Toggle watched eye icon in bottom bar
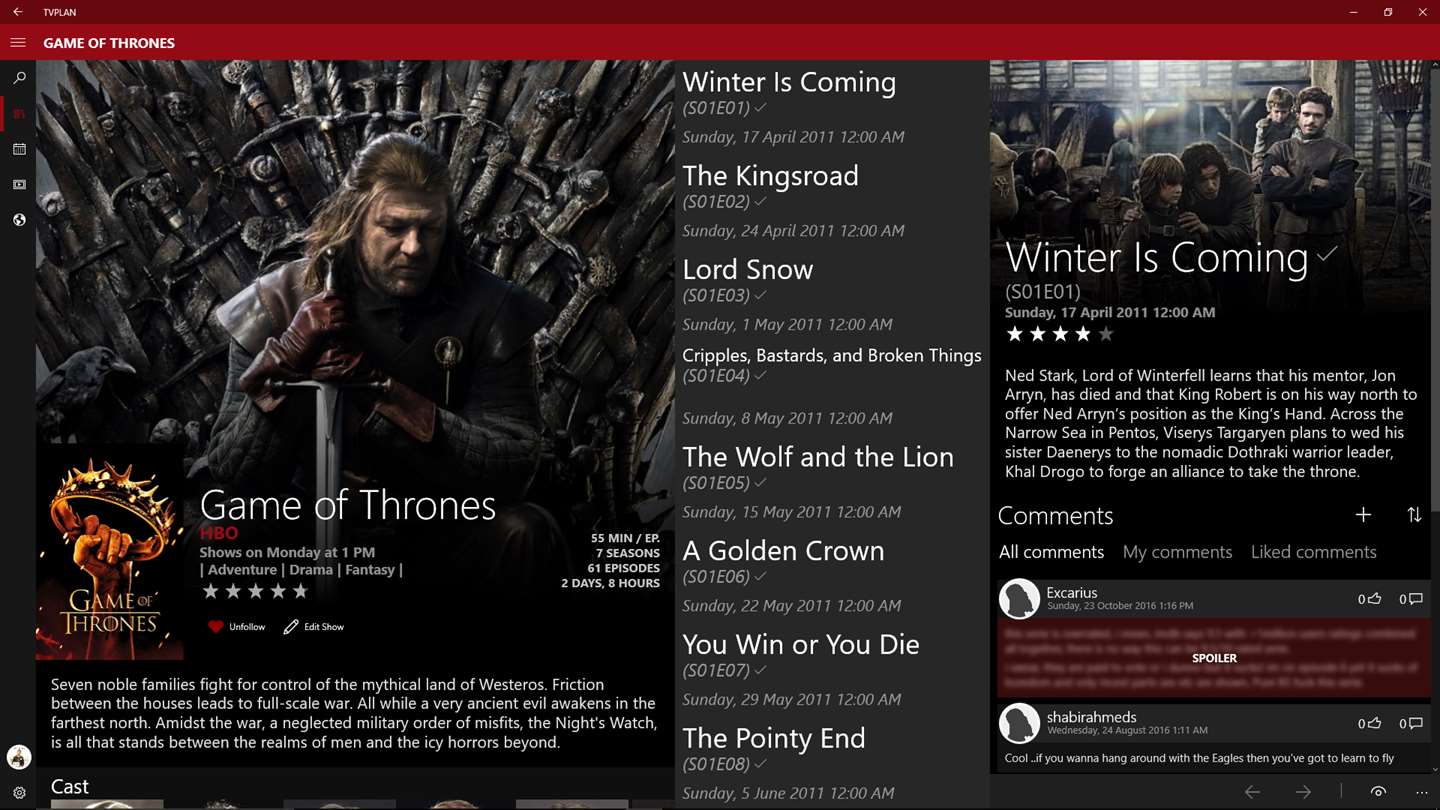The width and height of the screenshot is (1440, 810). coord(1378,792)
